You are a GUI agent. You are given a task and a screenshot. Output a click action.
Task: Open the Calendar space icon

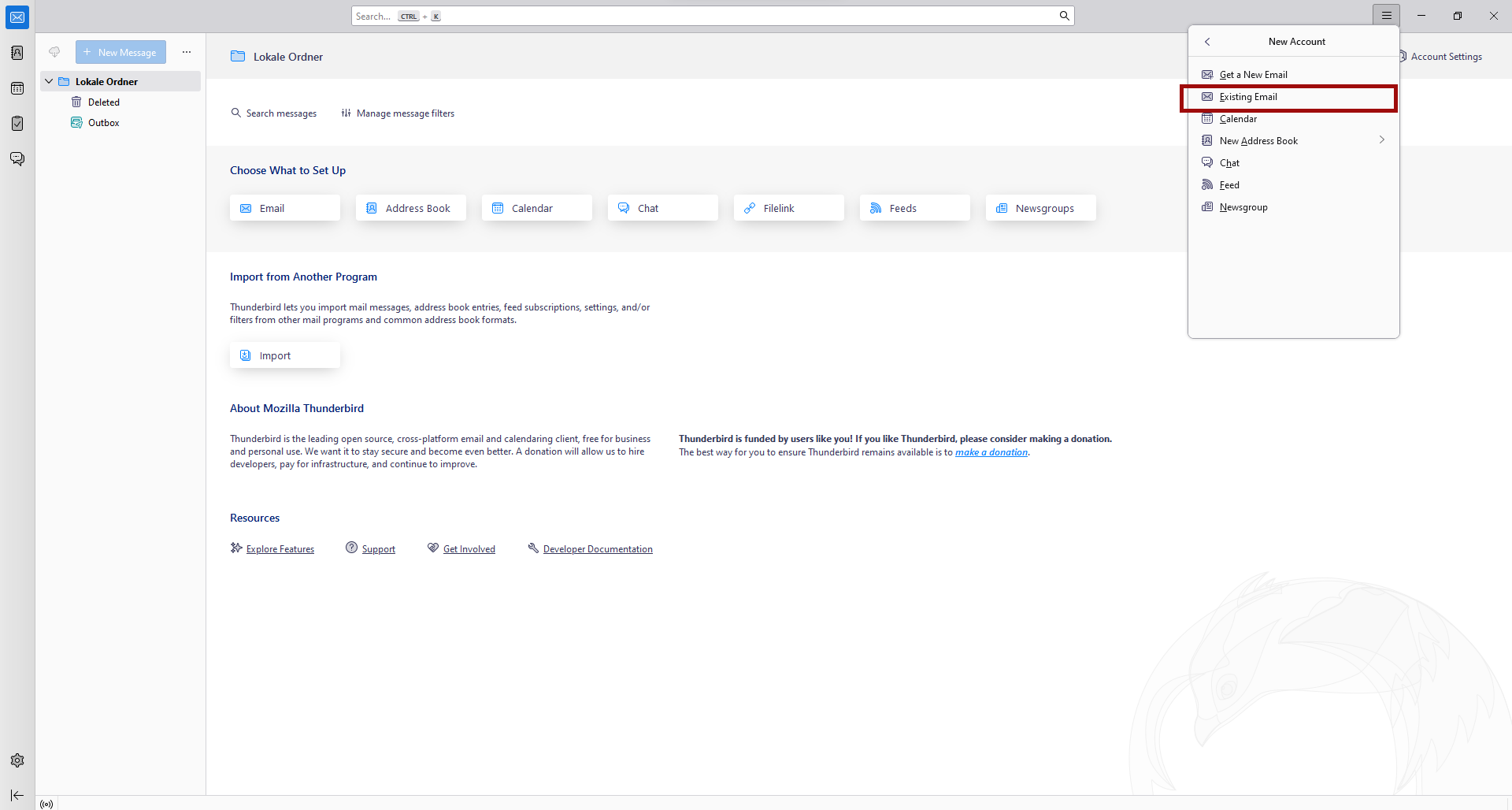pos(17,88)
